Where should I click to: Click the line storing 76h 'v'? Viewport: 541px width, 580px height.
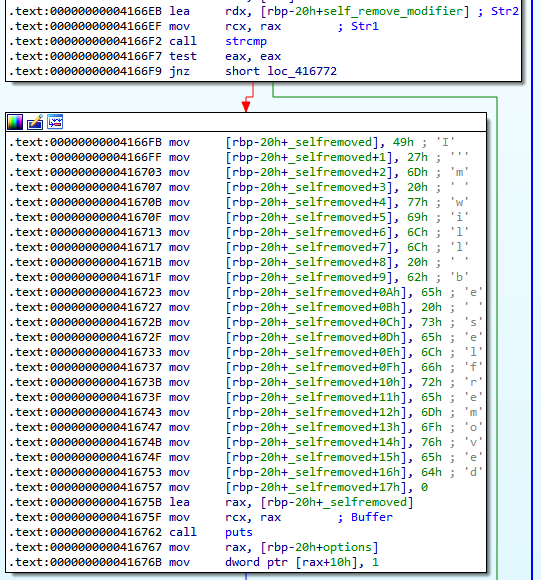click(x=246, y=442)
